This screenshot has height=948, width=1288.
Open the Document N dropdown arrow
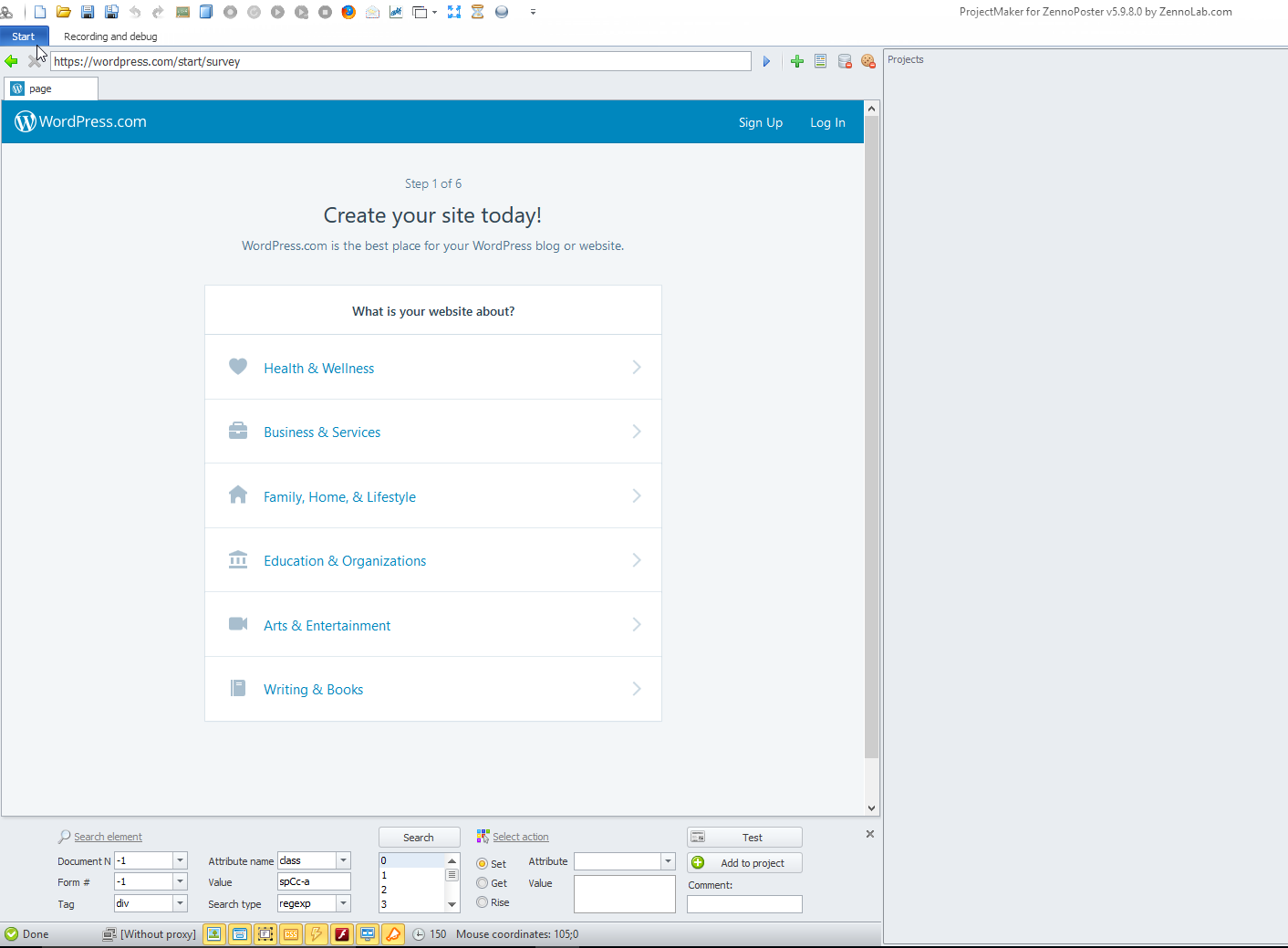(x=181, y=860)
